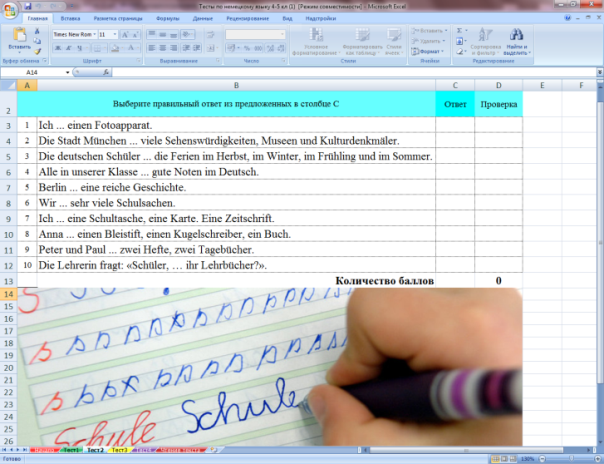The height and width of the screenshot is (464, 604).
Task: Click the horizontal scrollbar thumb
Action: point(466,450)
